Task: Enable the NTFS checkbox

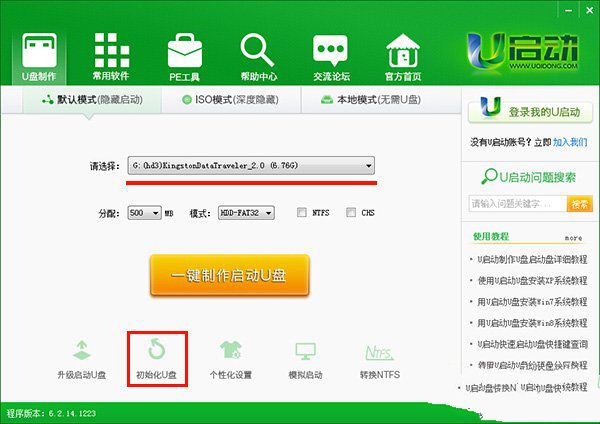Action: pyautogui.click(x=302, y=213)
